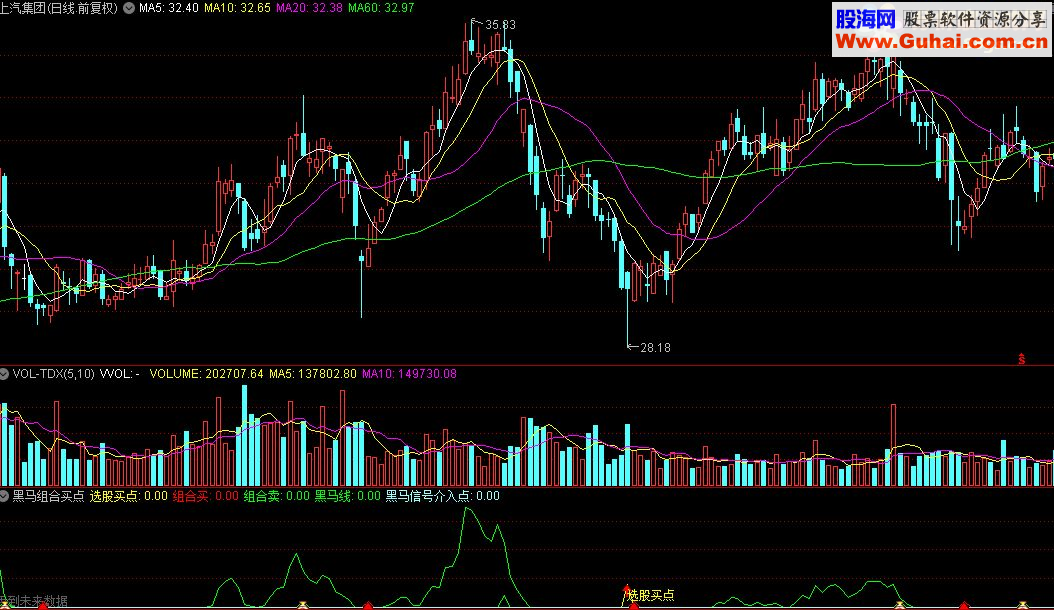The image size is (1054, 610).
Task: Click the yellow 选股买点 annotation in indicator pane
Action: pyautogui.click(x=651, y=596)
